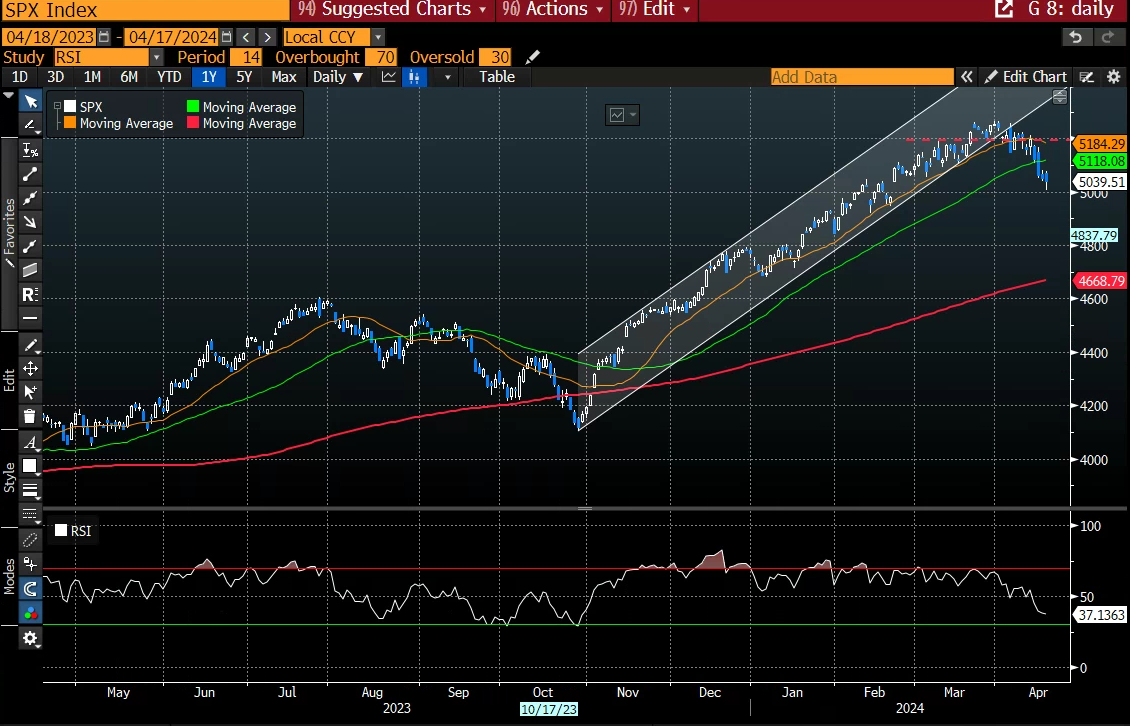This screenshot has height=726, width=1130.
Task: Switch to candlestick chart view
Action: point(414,76)
